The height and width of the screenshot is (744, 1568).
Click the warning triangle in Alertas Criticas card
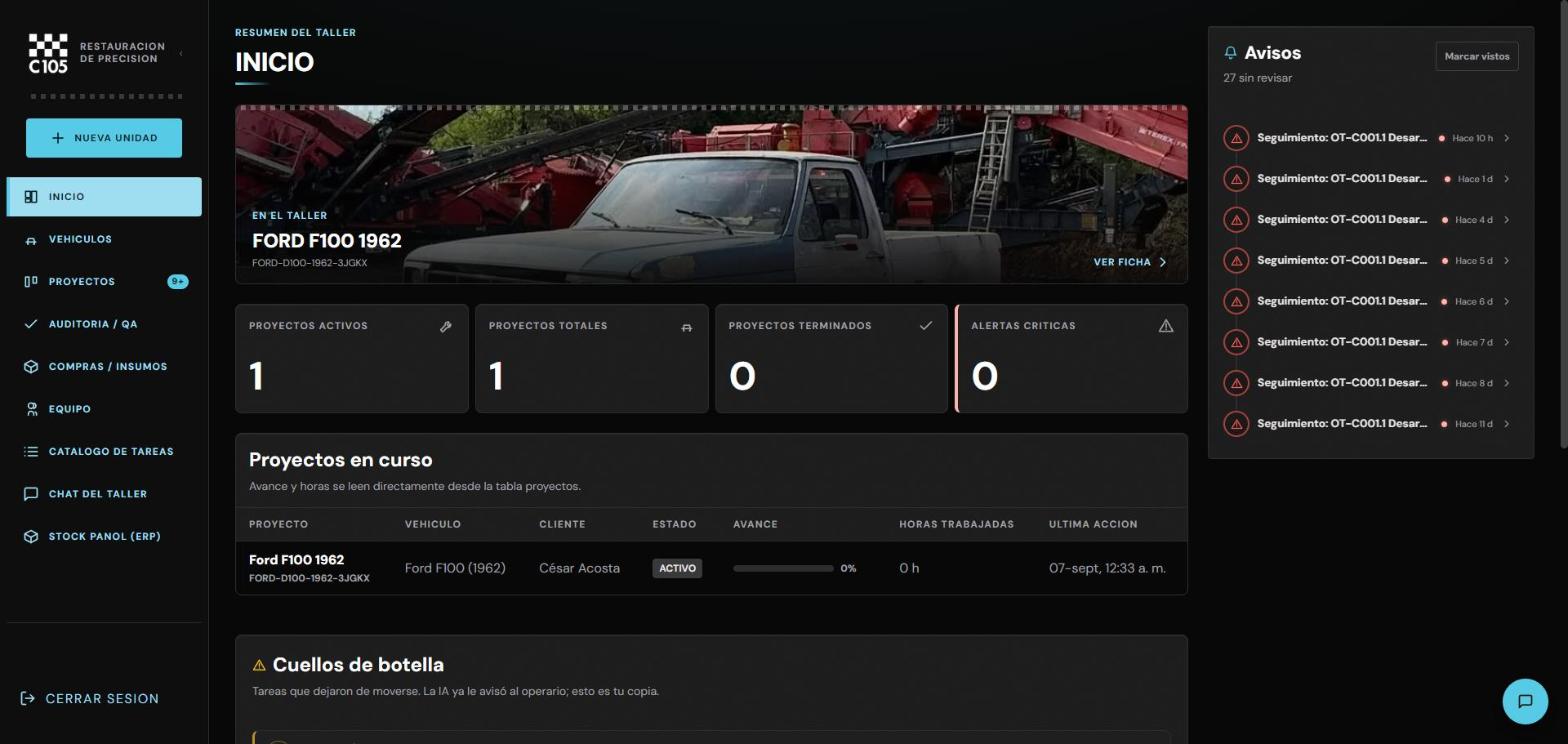(x=1166, y=326)
